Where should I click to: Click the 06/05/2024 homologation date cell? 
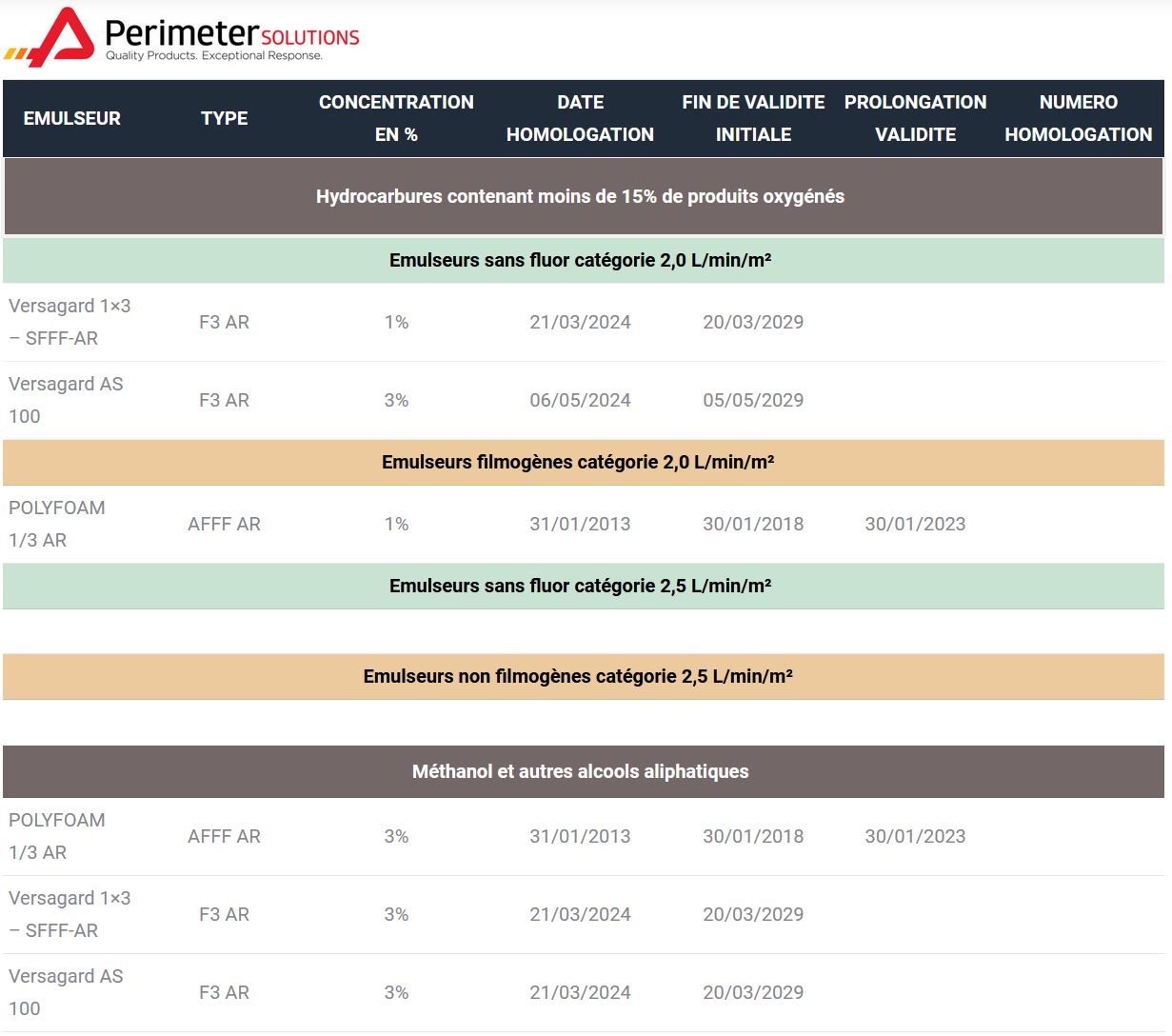point(580,400)
